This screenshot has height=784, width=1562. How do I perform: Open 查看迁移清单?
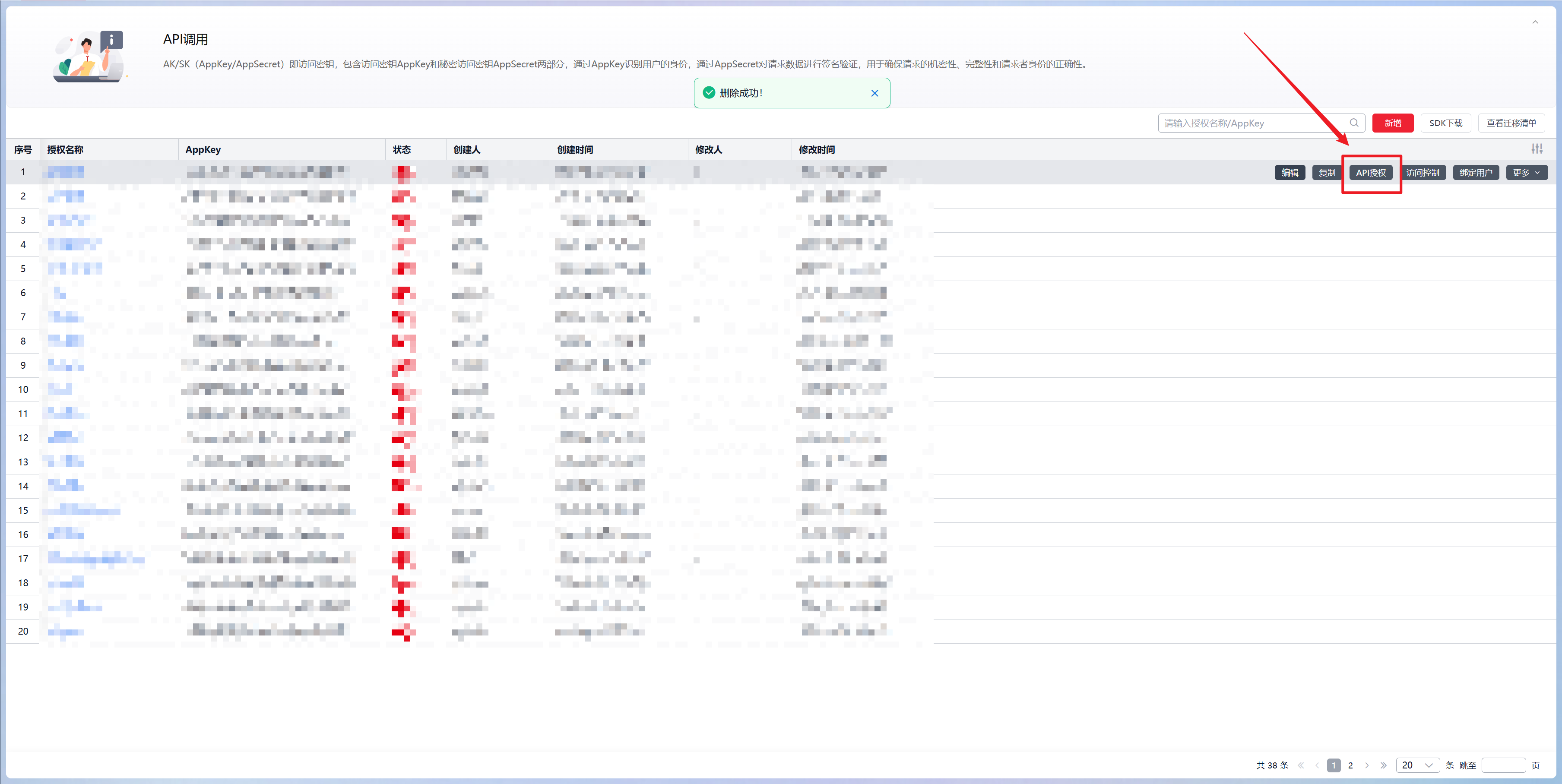(1511, 123)
